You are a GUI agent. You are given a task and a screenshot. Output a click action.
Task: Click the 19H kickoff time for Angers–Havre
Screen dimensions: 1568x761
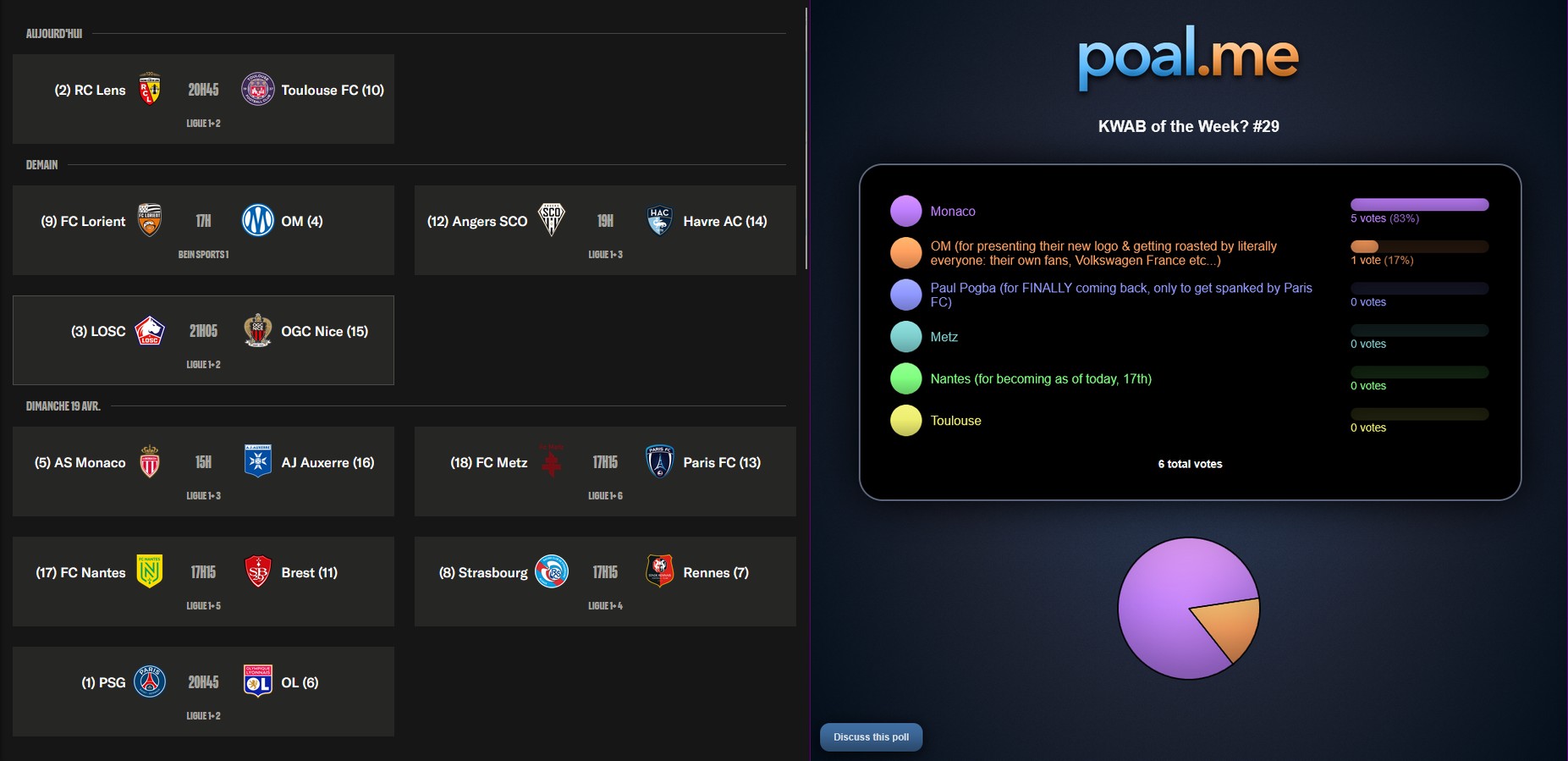point(605,221)
